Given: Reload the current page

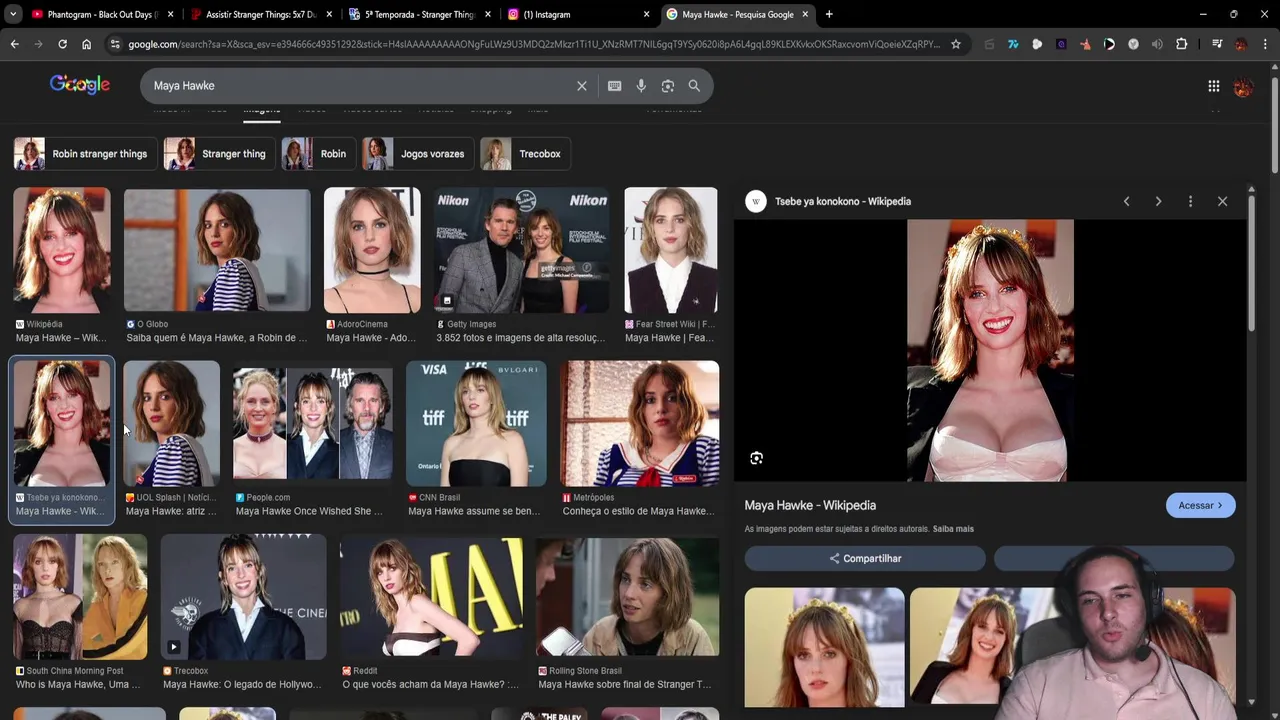Looking at the screenshot, I should (62, 44).
